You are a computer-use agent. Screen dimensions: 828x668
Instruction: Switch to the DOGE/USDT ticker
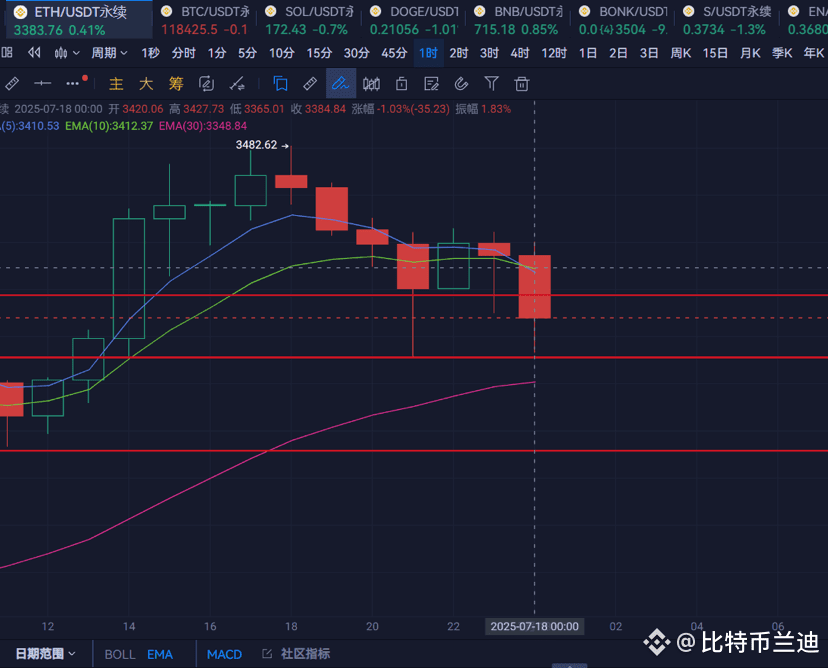point(414,20)
